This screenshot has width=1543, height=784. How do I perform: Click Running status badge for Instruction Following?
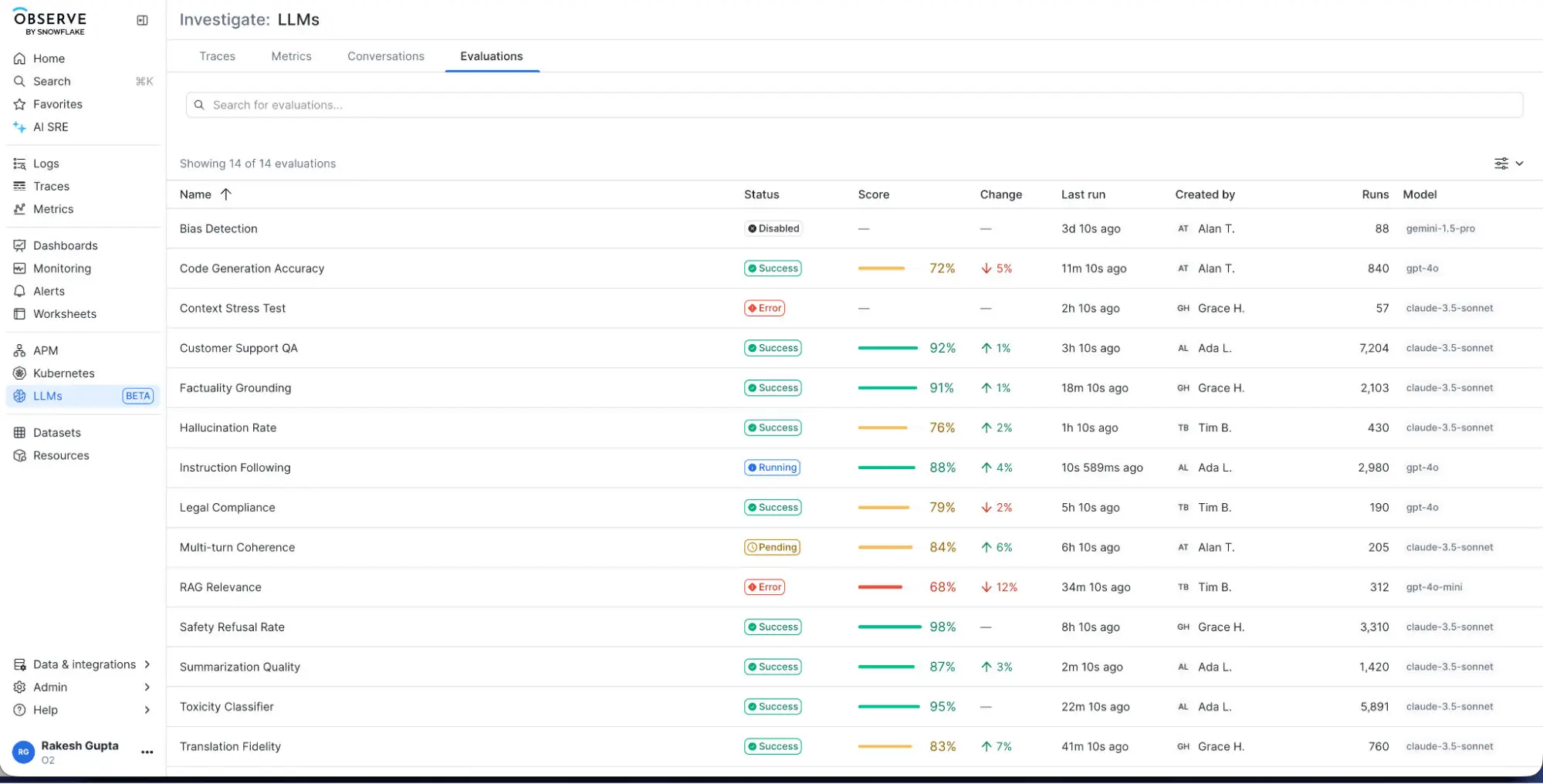772,468
